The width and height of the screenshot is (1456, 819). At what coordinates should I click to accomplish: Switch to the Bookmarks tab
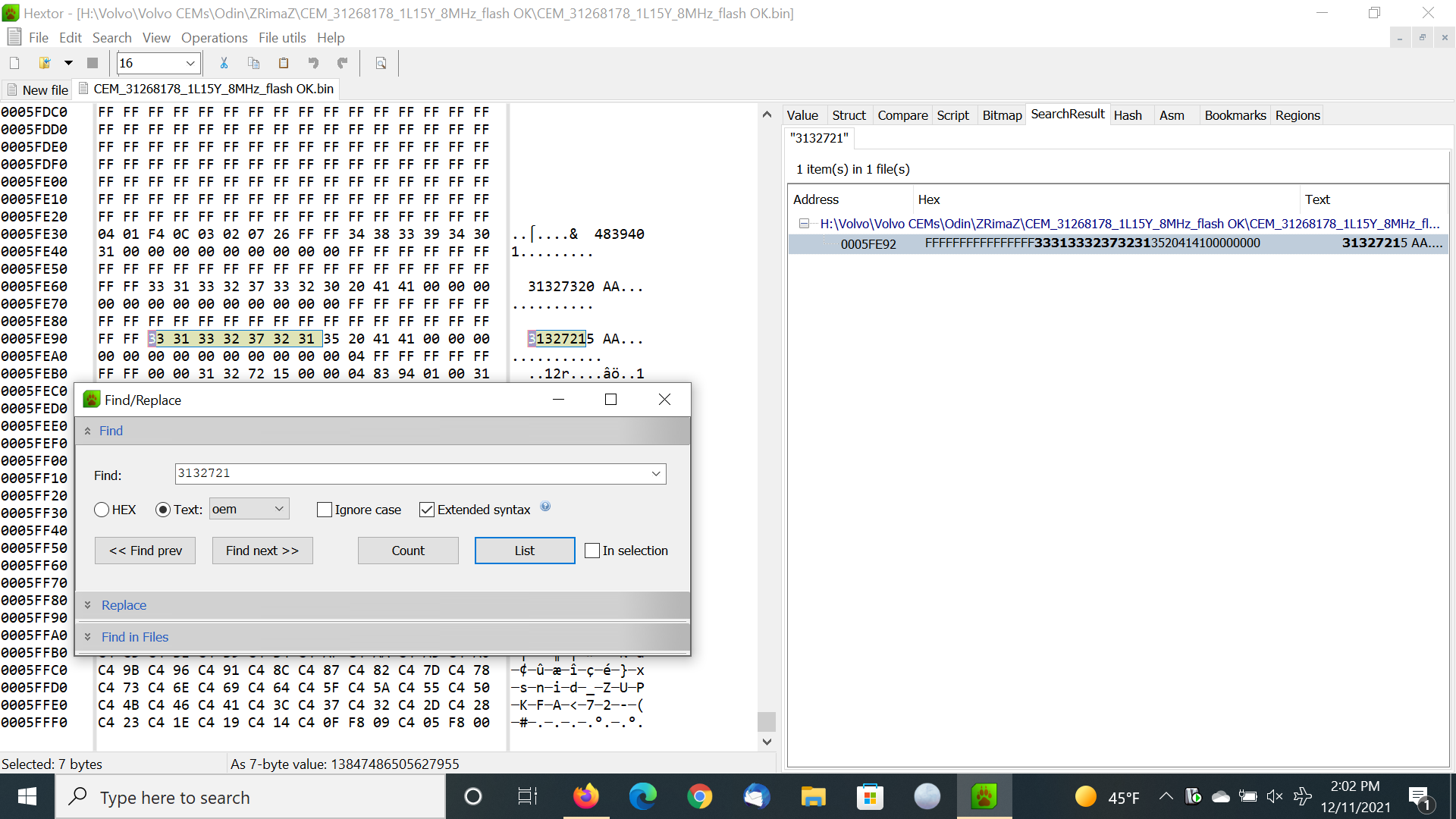point(1235,115)
